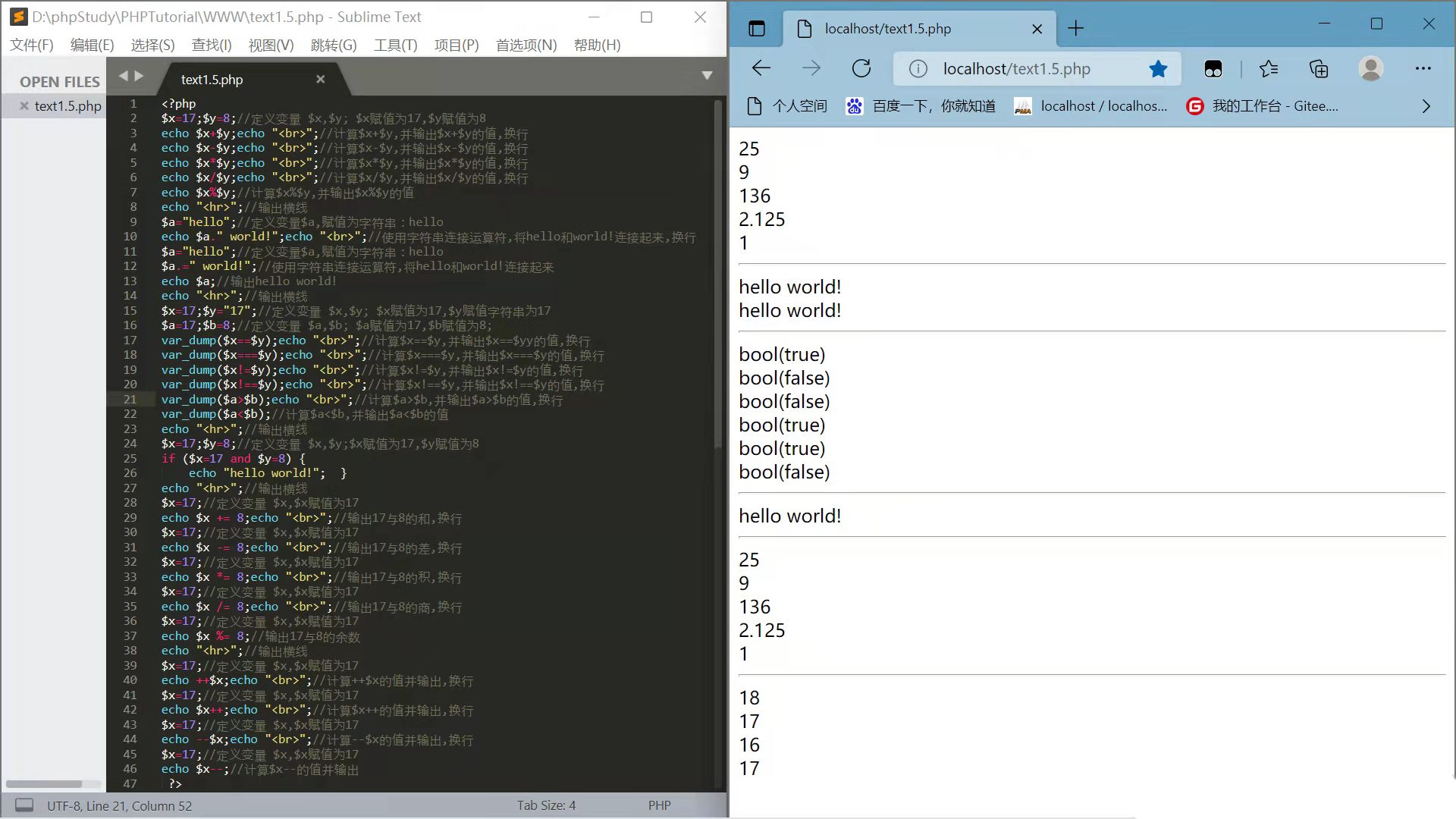Open the tab actions menu icon
The height and width of the screenshot is (819, 1456).
click(x=757, y=29)
